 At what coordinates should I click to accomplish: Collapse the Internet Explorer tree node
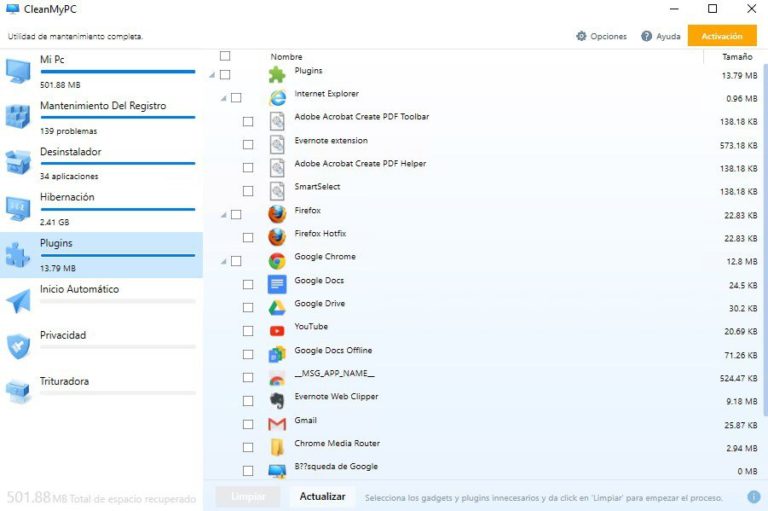click(x=224, y=98)
